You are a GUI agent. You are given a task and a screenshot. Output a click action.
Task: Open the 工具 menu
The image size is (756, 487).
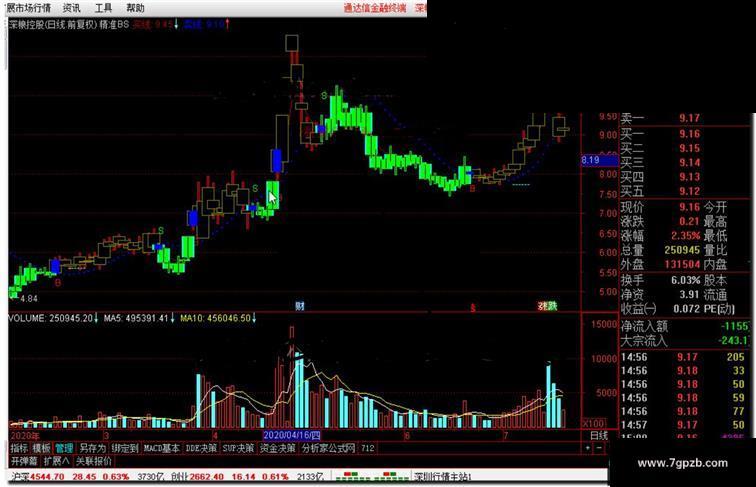103,8
